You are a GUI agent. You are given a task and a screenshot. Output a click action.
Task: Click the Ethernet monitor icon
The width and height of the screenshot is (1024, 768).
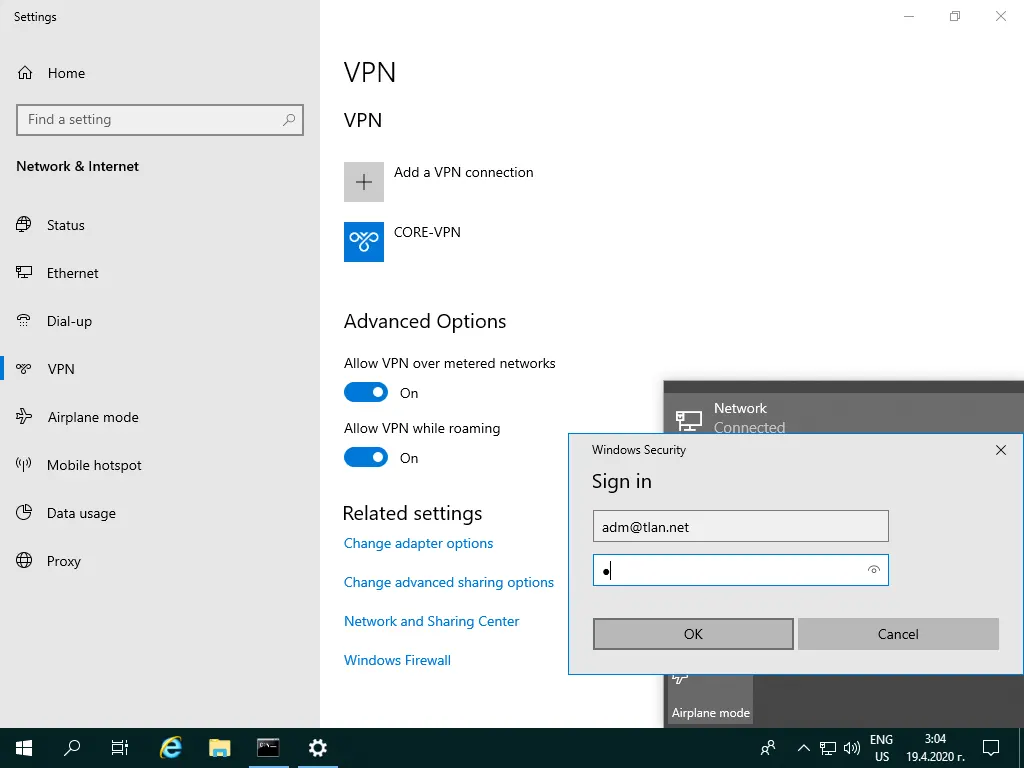(x=24, y=272)
